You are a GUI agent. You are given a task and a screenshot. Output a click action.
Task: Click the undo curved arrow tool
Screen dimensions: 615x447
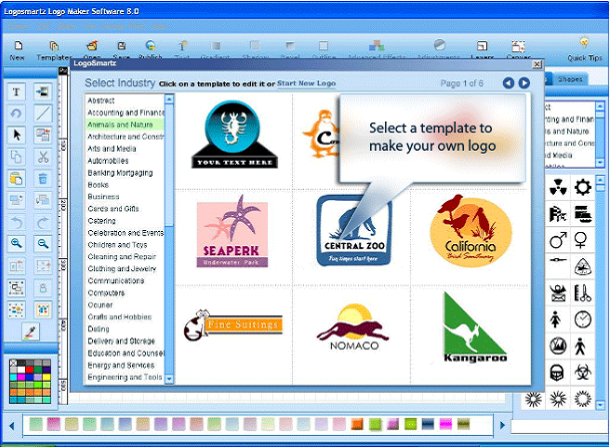pos(16,222)
